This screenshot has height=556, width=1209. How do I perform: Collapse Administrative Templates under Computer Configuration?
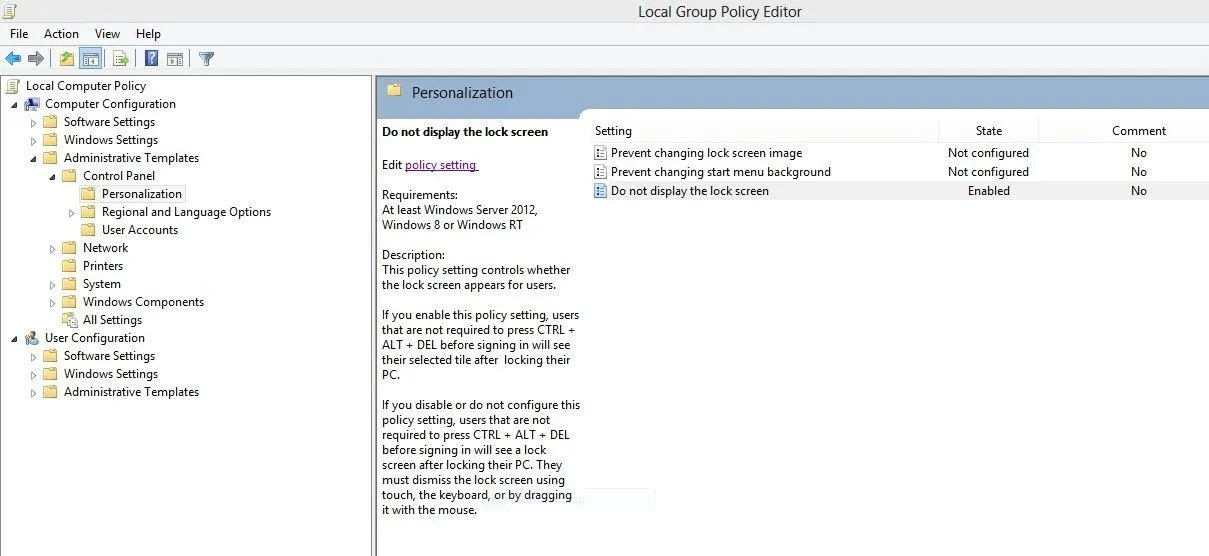click(x=33, y=159)
